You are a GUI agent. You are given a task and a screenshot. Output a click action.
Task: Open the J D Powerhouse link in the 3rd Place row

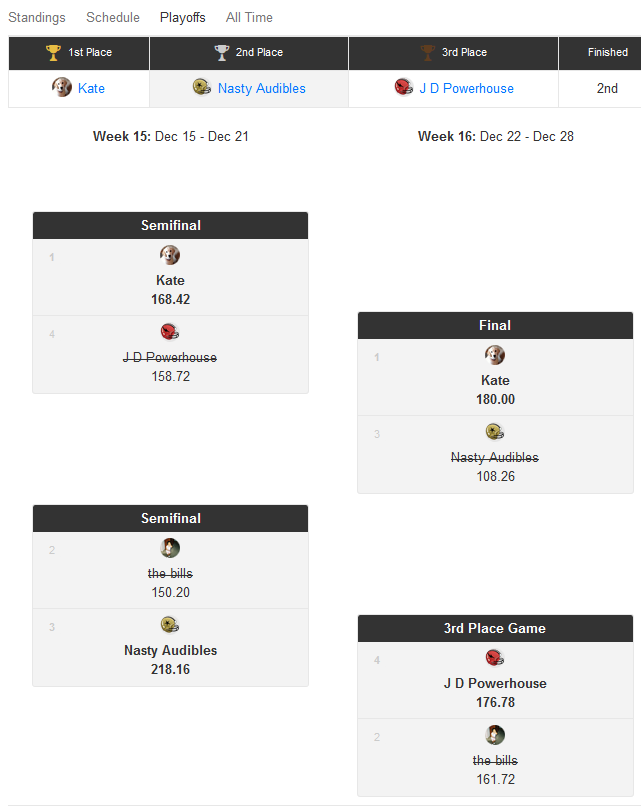pyautogui.click(x=466, y=88)
